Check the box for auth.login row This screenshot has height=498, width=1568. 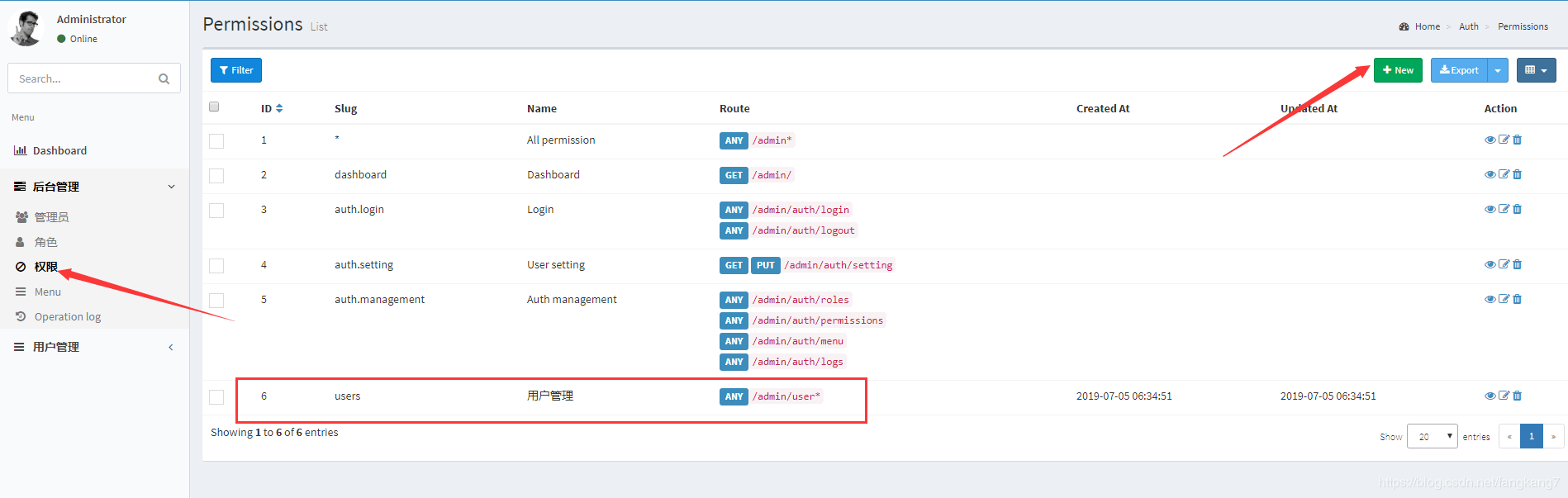tap(216, 211)
